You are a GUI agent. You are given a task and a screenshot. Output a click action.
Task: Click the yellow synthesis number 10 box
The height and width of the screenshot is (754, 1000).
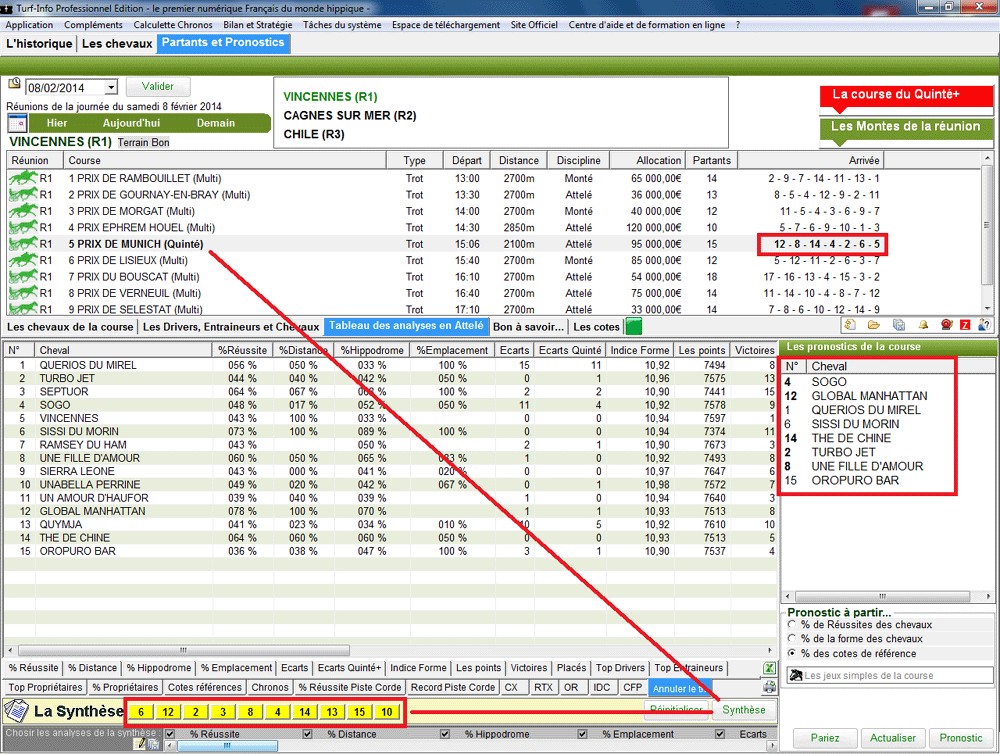[387, 712]
